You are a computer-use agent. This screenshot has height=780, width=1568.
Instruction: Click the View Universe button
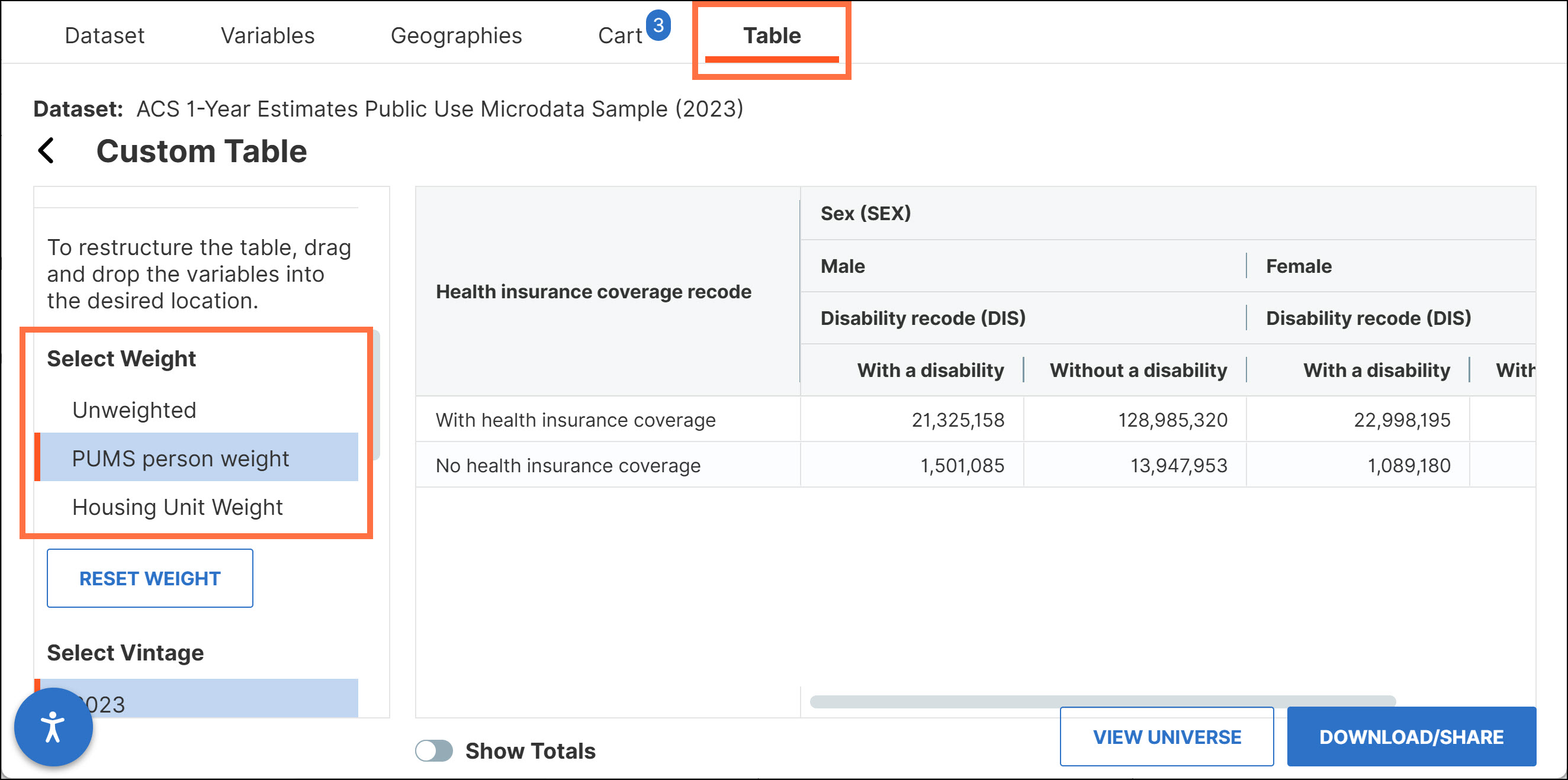coord(1167,736)
